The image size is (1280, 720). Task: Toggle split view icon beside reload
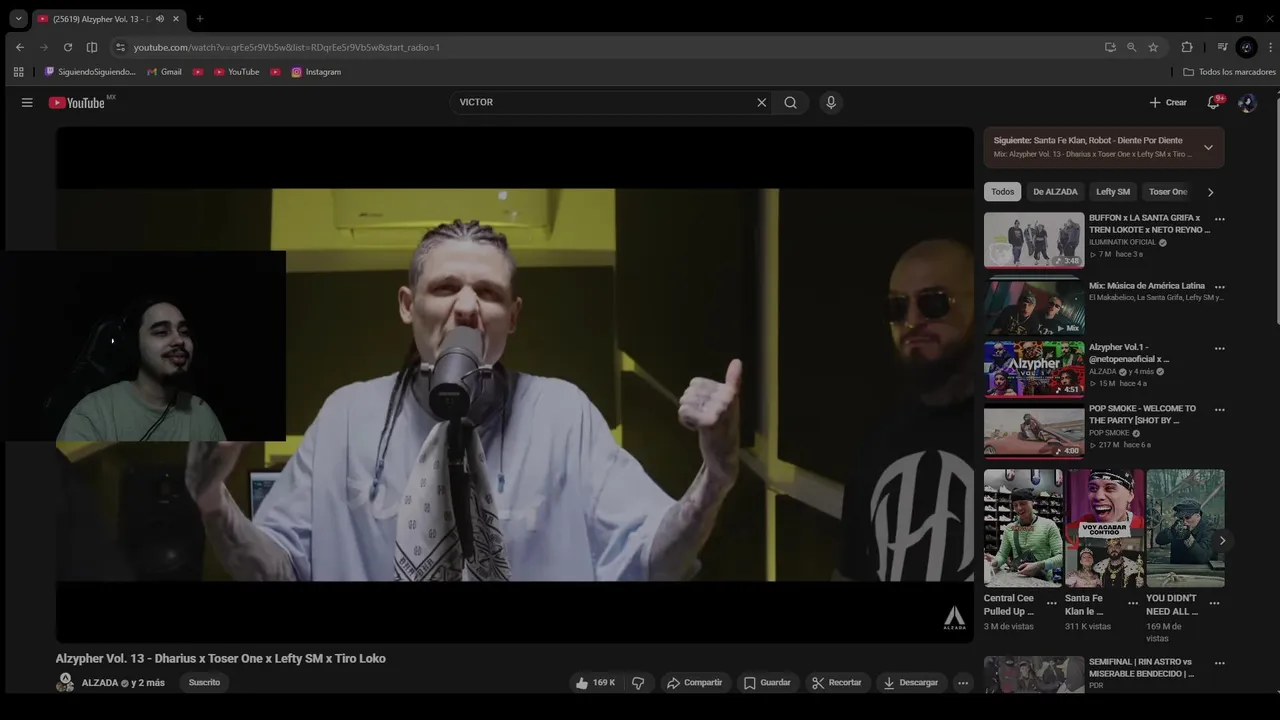click(x=92, y=47)
